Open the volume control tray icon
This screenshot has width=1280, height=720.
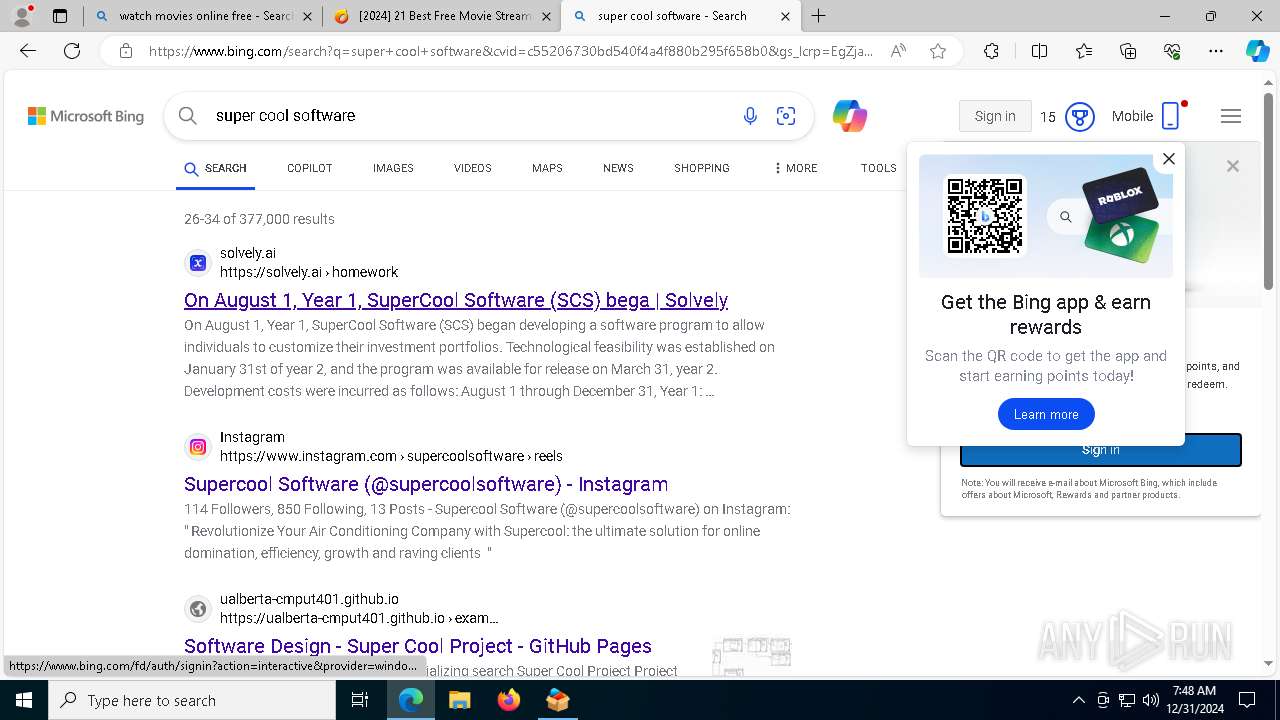tap(1151, 700)
